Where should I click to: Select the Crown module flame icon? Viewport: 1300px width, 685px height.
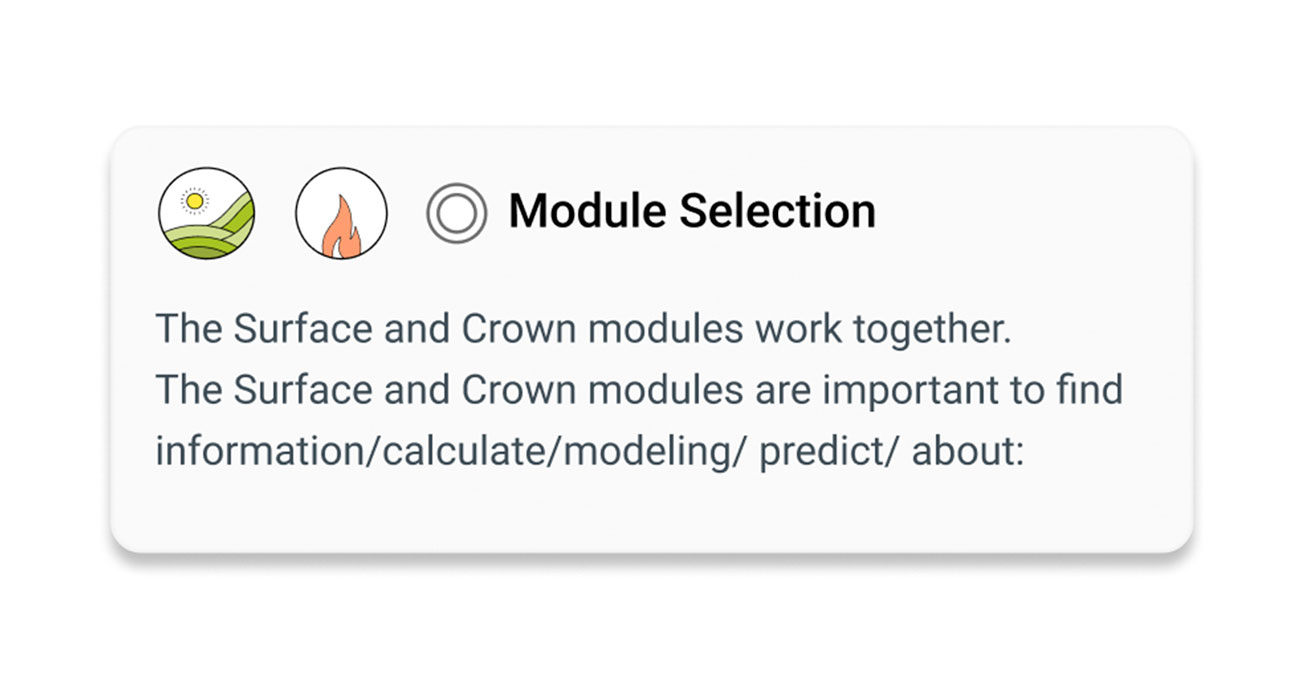[341, 213]
